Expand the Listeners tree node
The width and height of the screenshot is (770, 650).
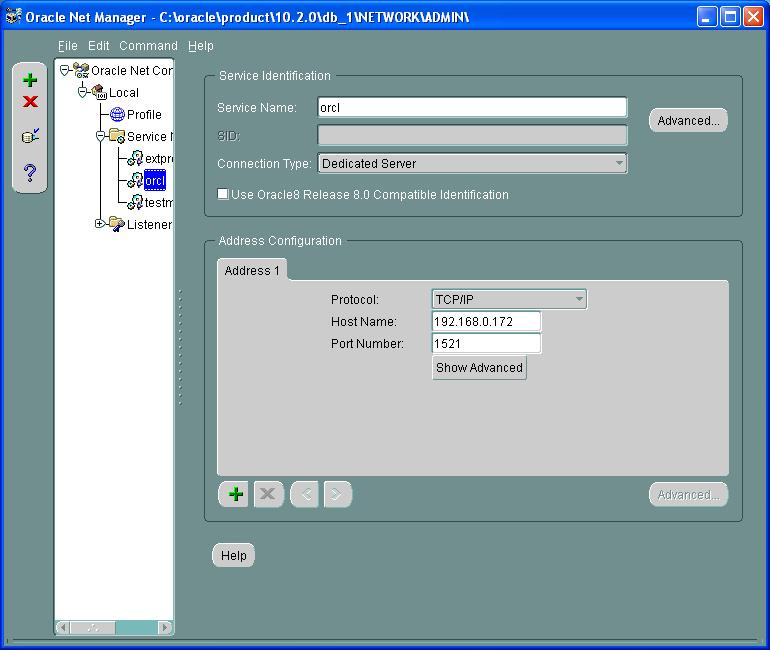tap(100, 223)
